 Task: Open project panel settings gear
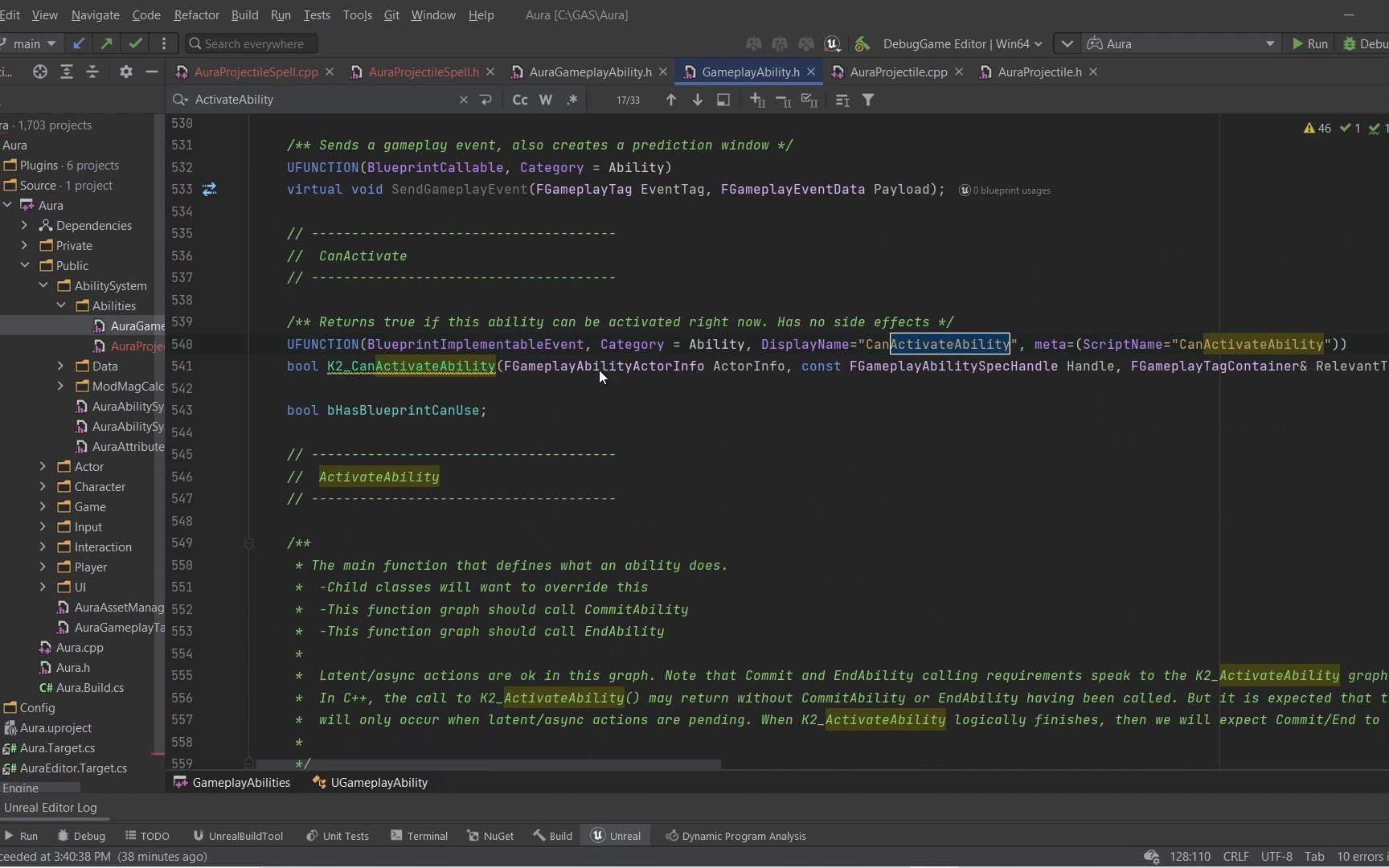tap(125, 72)
